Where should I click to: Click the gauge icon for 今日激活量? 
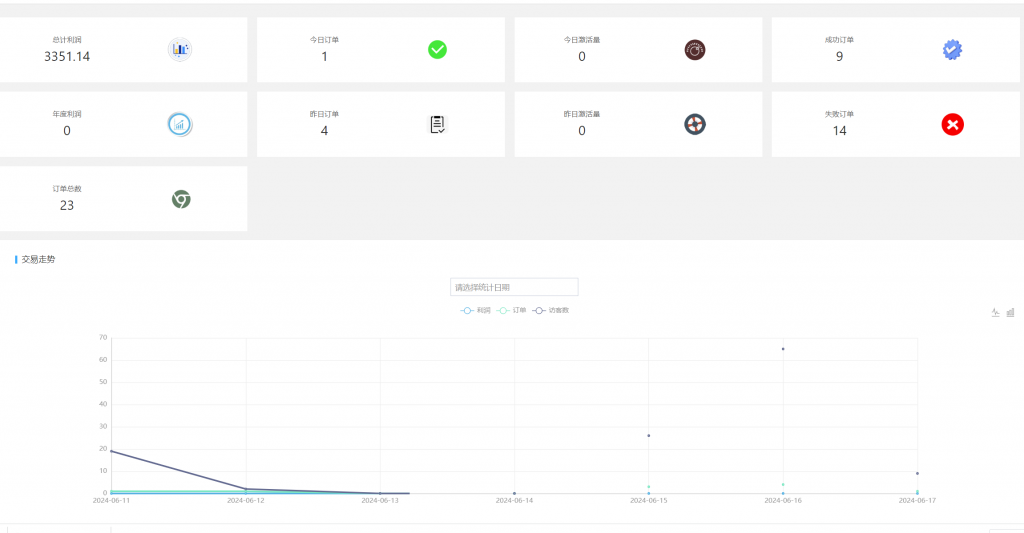click(695, 49)
